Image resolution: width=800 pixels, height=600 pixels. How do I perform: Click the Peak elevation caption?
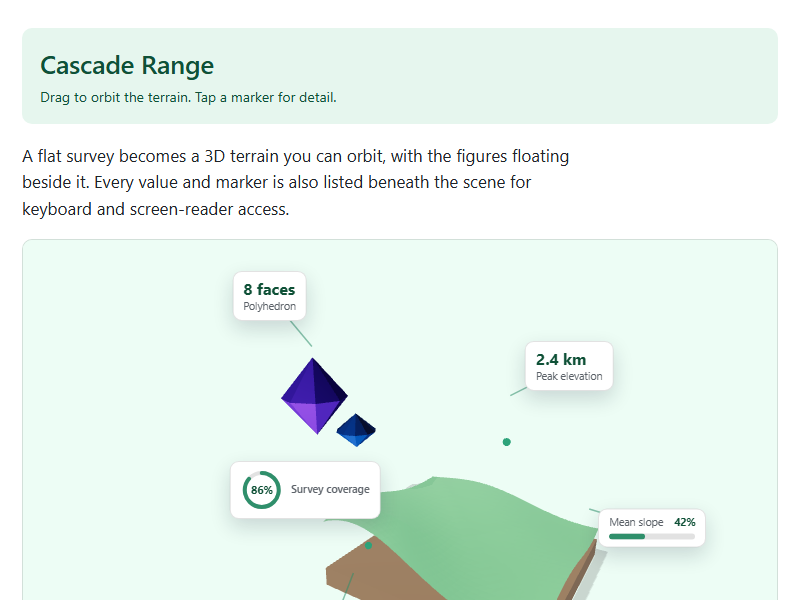click(569, 376)
